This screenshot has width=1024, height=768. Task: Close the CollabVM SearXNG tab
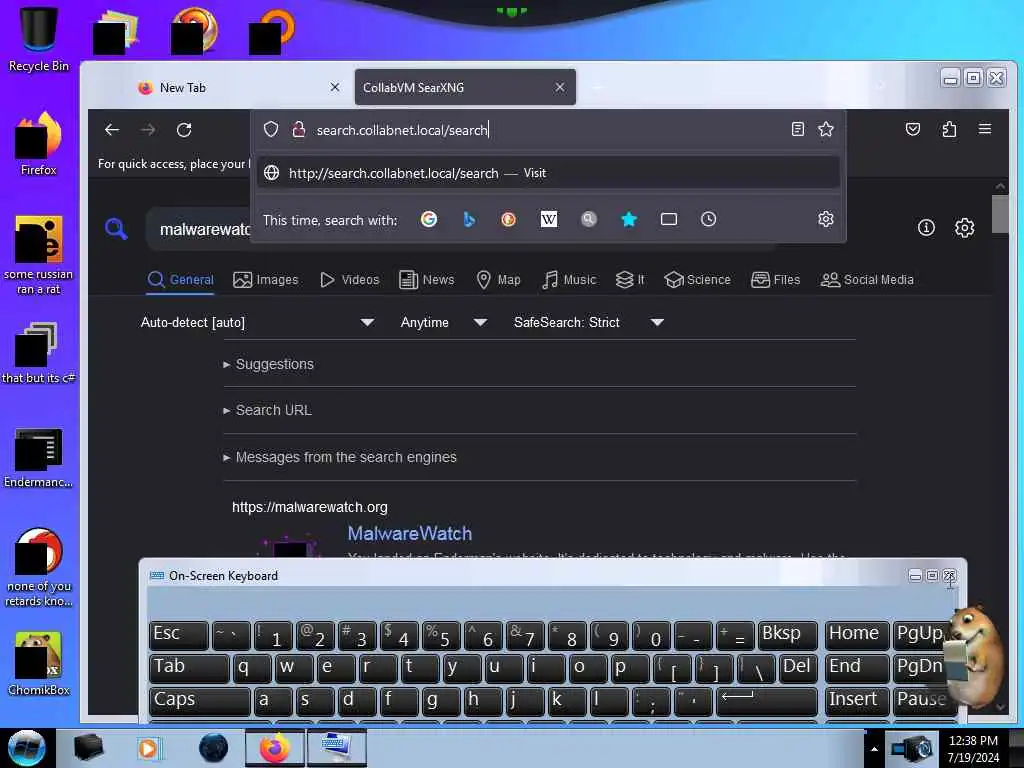pos(560,87)
